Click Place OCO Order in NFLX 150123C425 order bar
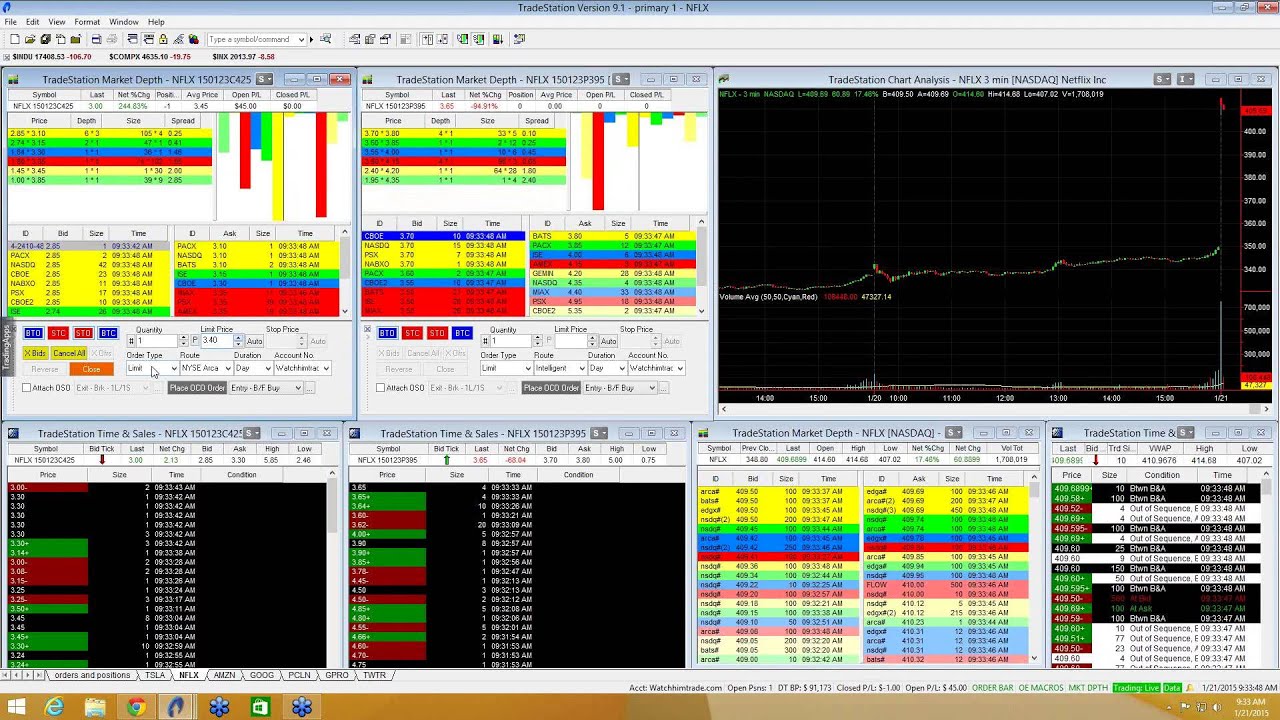 click(x=197, y=388)
